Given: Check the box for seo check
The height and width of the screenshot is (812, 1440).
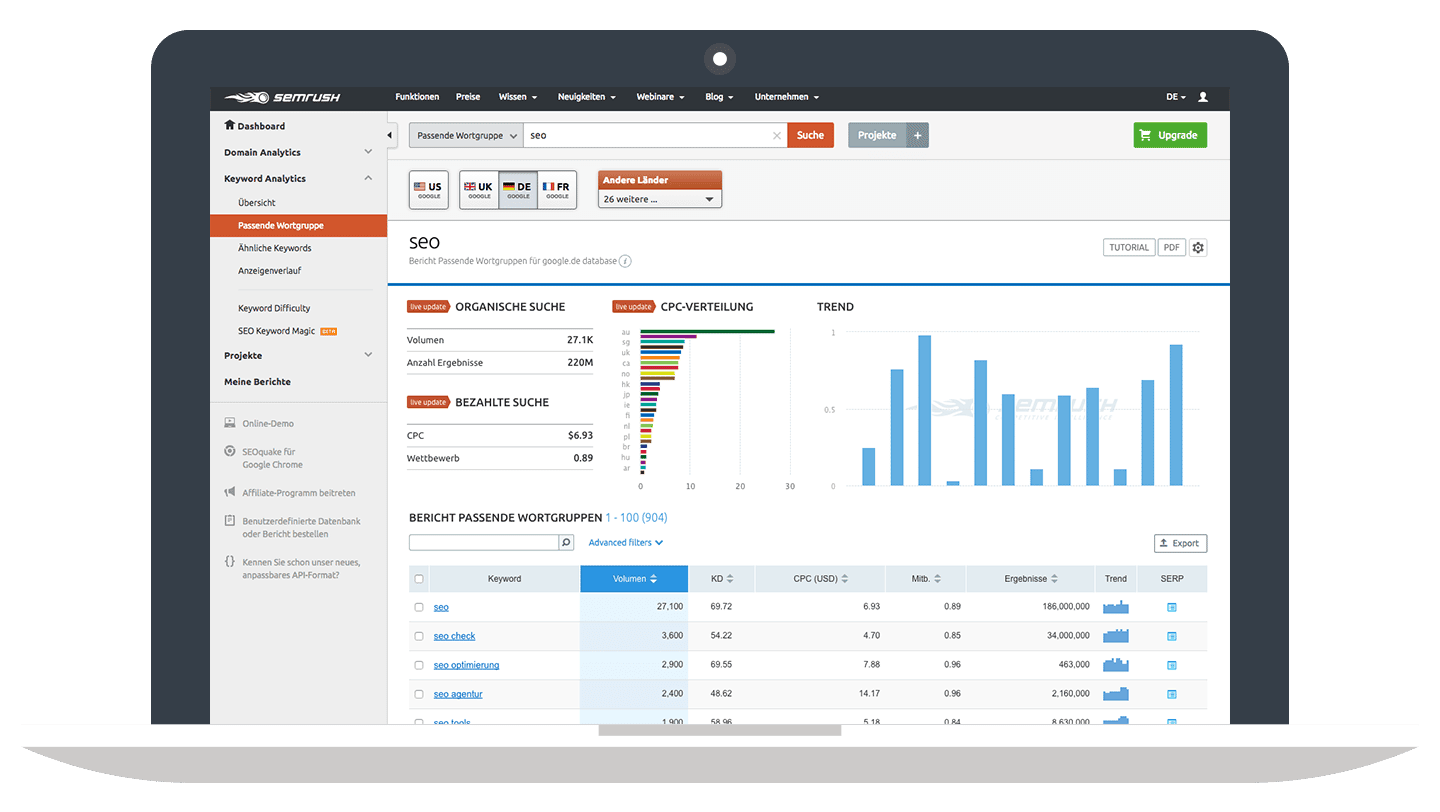Looking at the screenshot, I should (x=419, y=636).
